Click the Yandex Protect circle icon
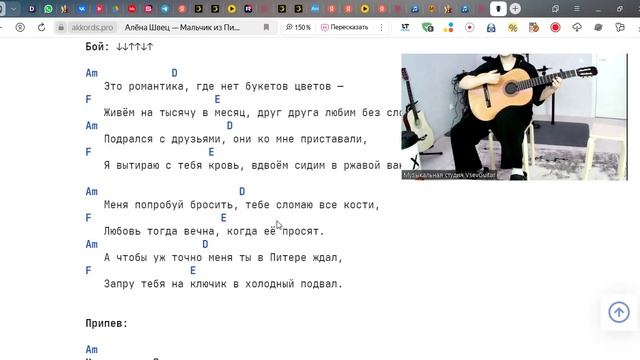 tap(20, 27)
